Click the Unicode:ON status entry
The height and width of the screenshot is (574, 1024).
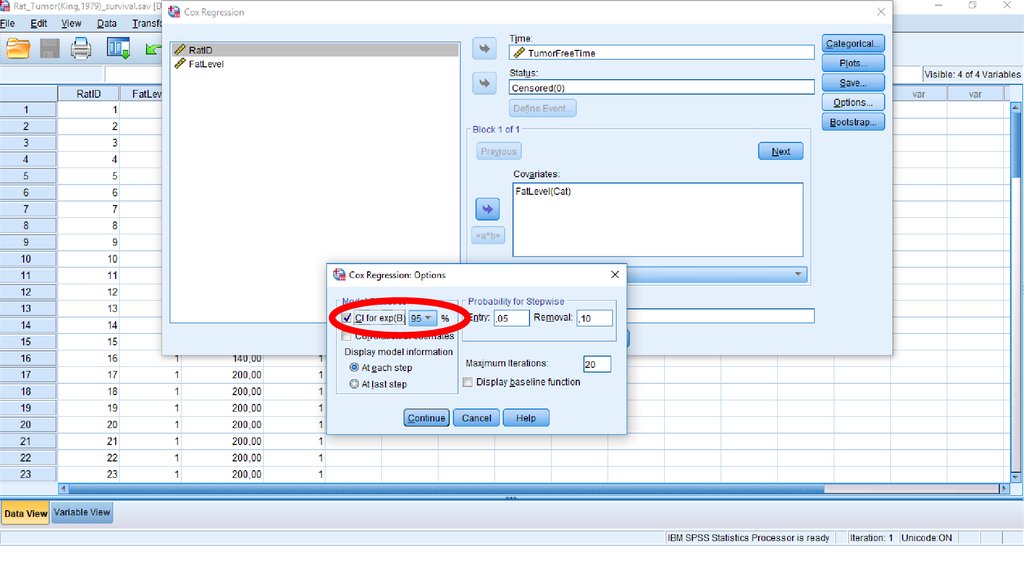(926, 538)
